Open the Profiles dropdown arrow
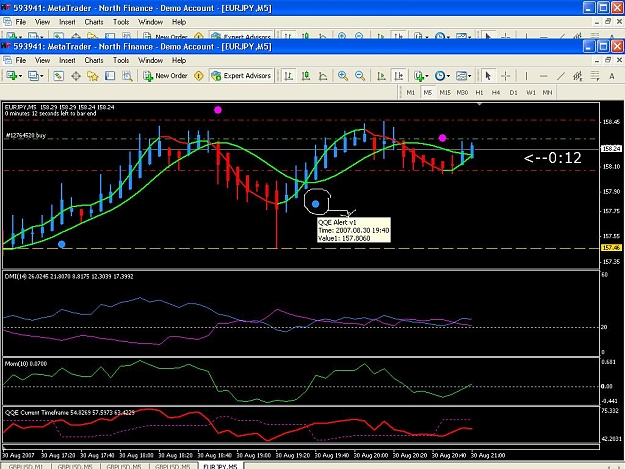This screenshot has width=625, height=469. pos(41,76)
